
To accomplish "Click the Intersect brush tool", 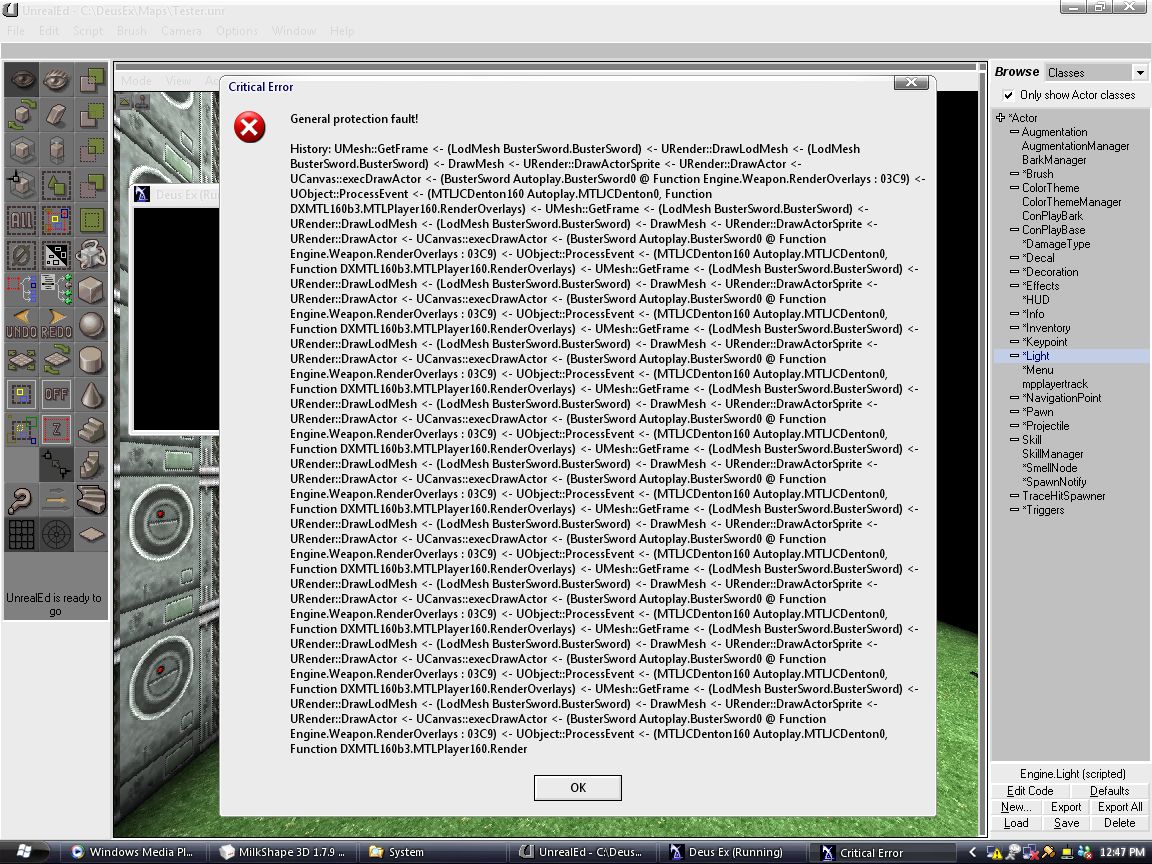I will (92, 150).
